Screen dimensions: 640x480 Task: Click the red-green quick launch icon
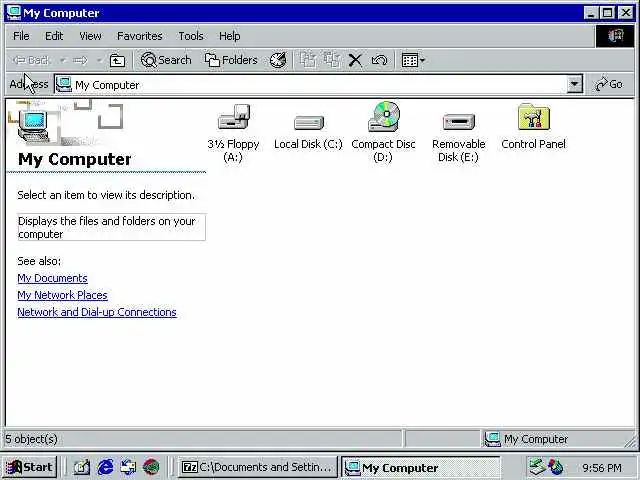[151, 467]
